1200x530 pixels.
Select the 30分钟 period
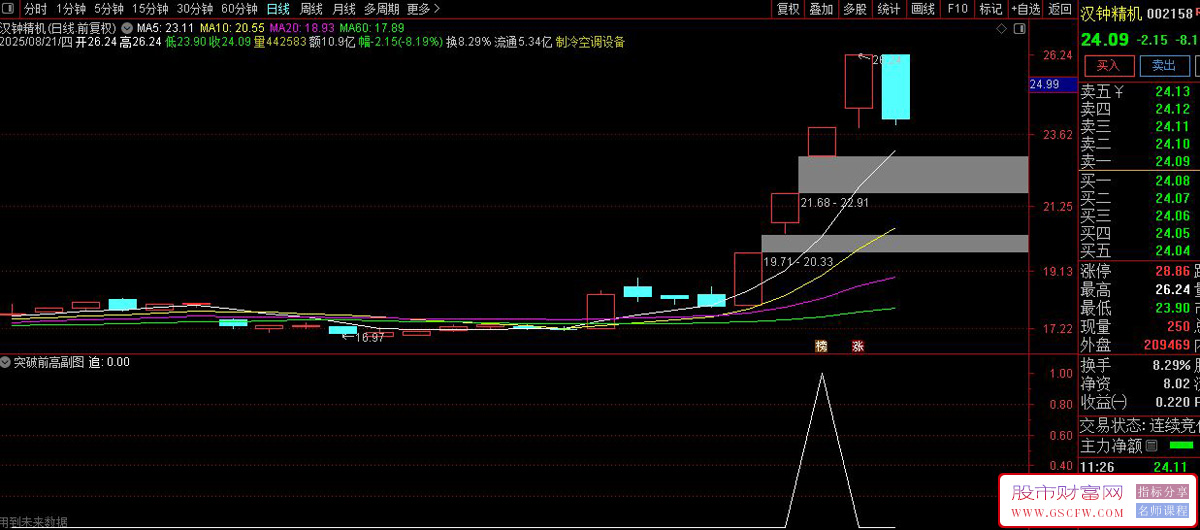click(x=195, y=9)
